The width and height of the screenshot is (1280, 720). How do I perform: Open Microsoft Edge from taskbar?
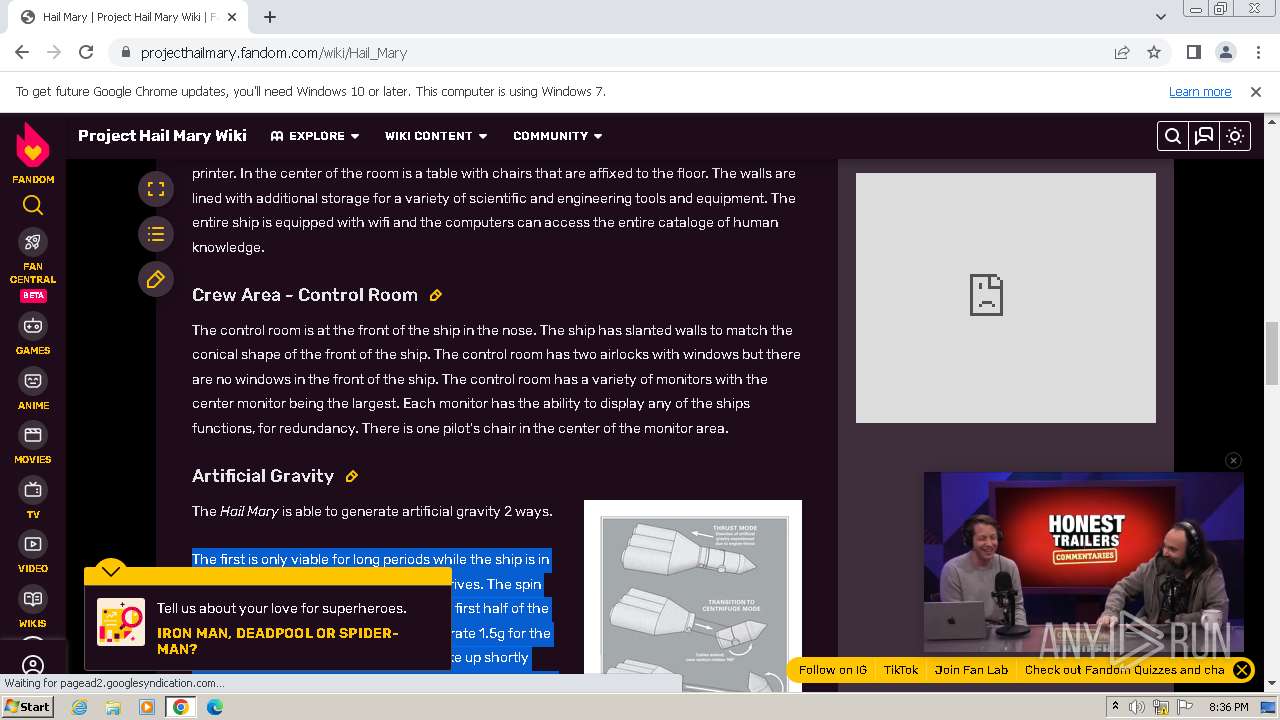(214, 707)
